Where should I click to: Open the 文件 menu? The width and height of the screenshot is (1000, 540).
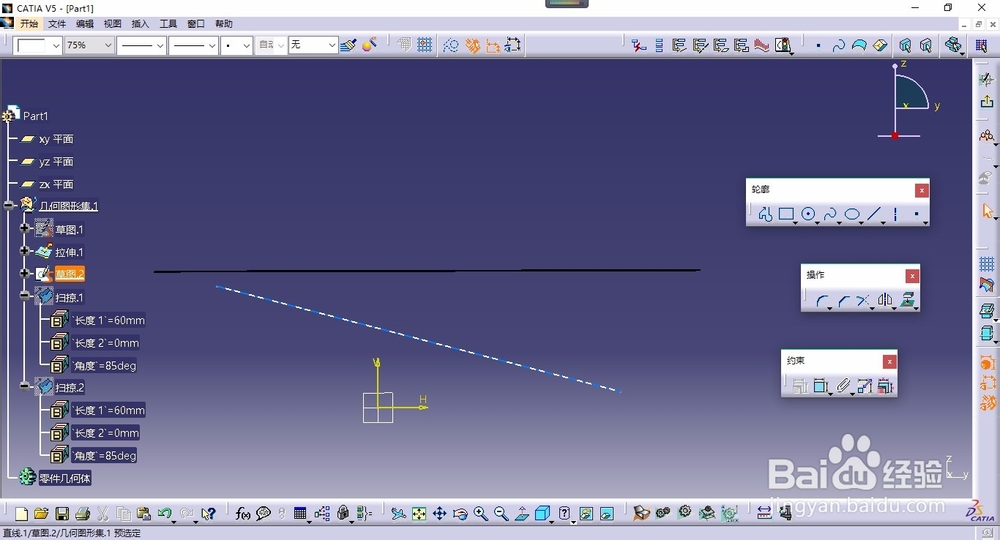click(57, 24)
